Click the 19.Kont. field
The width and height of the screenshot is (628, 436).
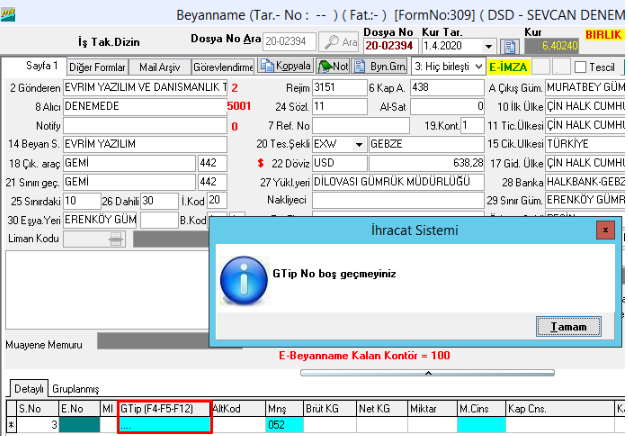472,126
